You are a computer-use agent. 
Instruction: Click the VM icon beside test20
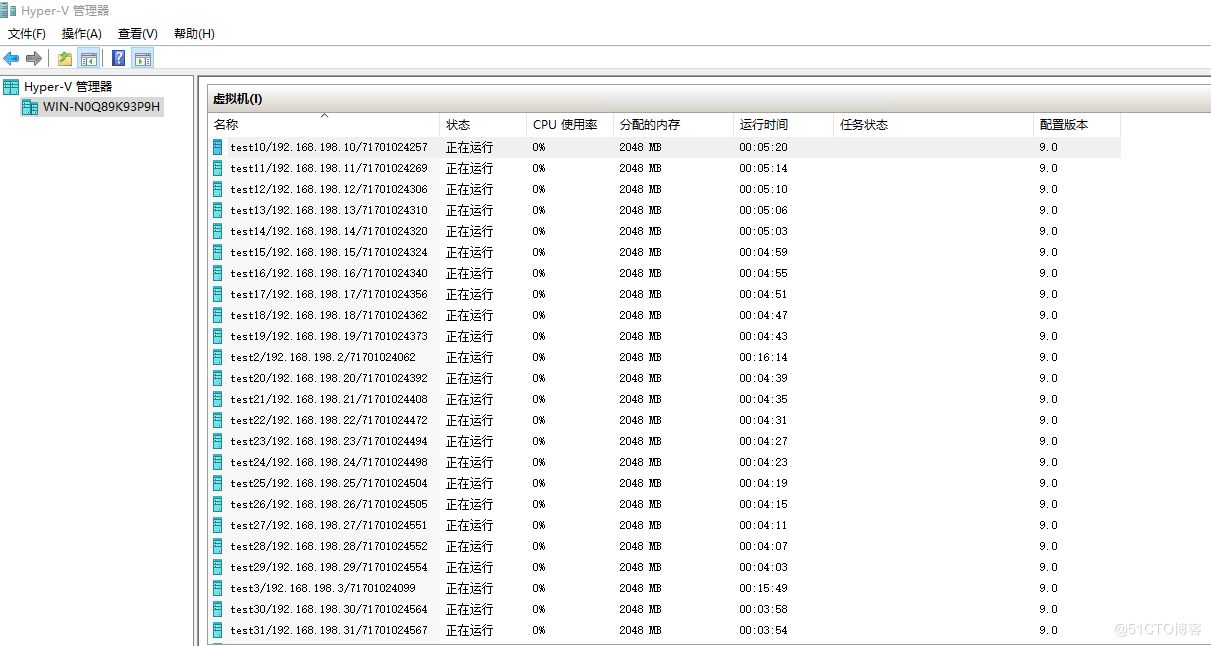[x=218, y=378]
